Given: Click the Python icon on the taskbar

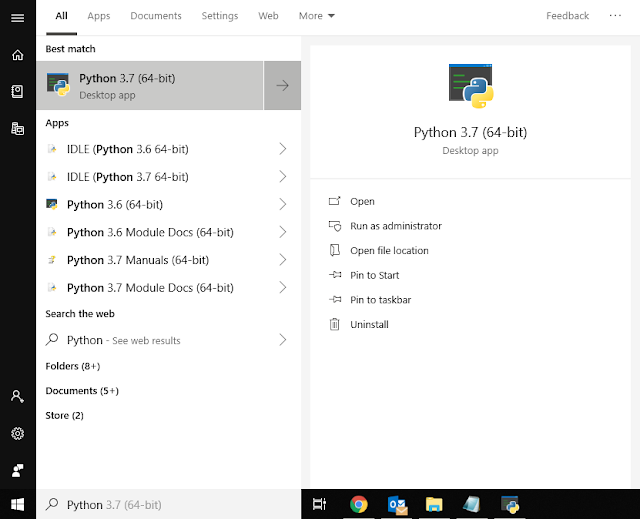Looking at the screenshot, I should tap(510, 504).
